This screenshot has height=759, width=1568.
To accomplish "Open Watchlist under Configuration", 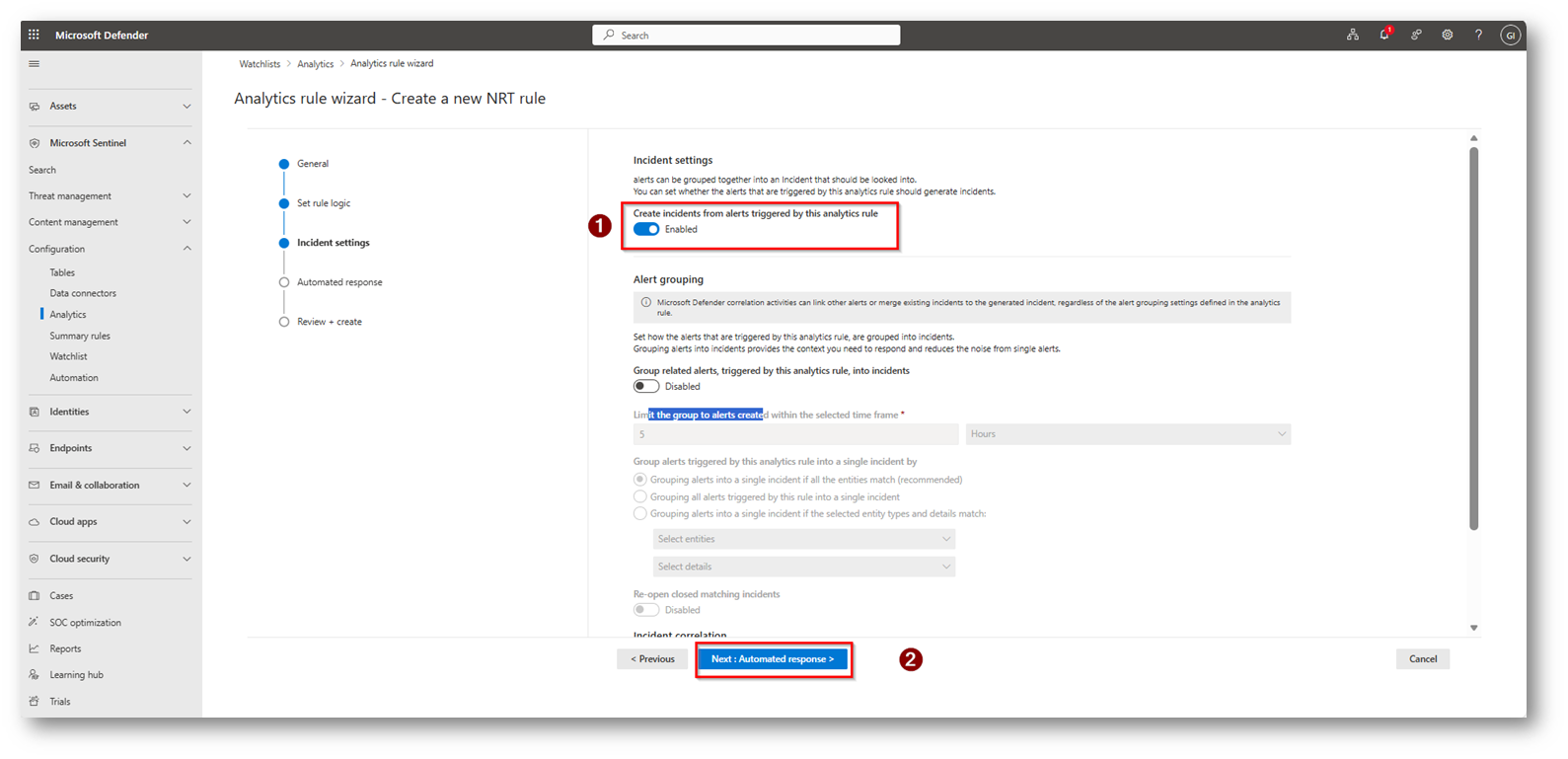I will 68,356.
